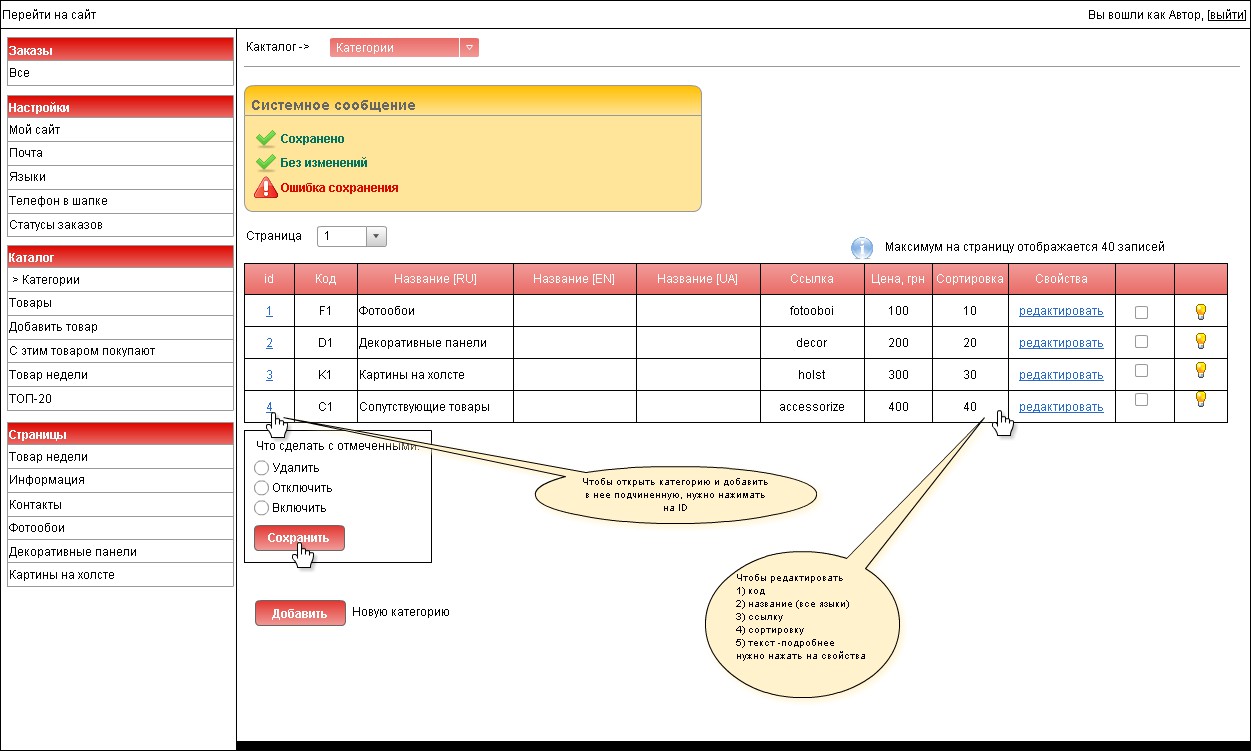The image size is (1251, 751).
Task: Open Языки settings in the sidebar
Action: pyautogui.click(x=120, y=177)
